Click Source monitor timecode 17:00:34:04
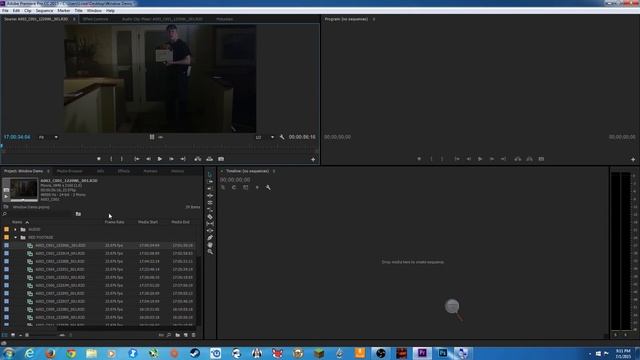640x360 pixels. pos(17,137)
